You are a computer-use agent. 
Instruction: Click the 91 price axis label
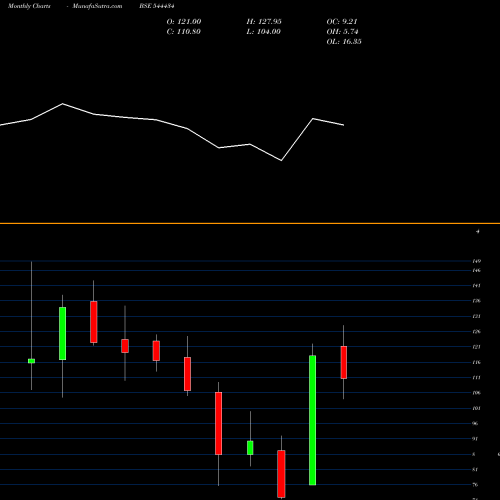[475, 439]
